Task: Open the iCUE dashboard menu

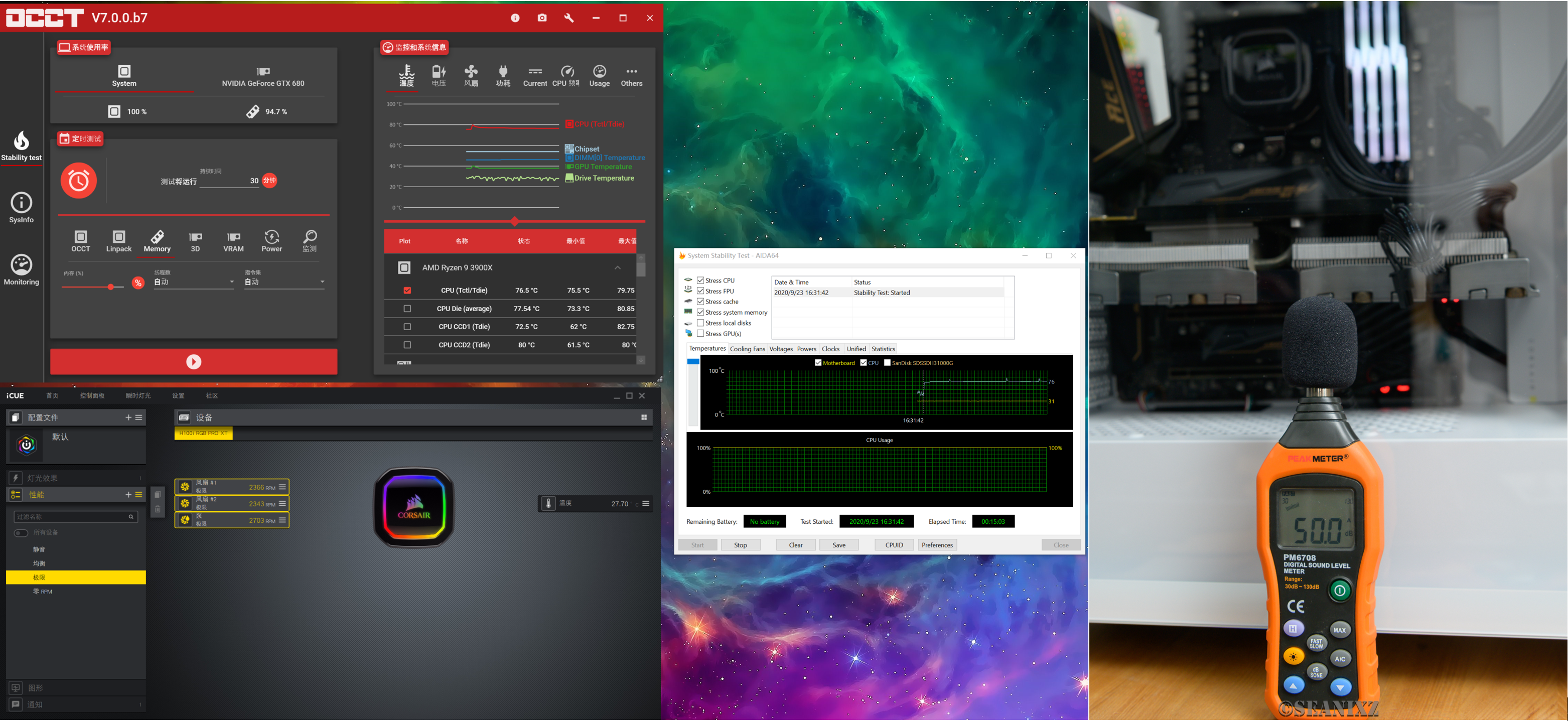Action: tap(92, 396)
